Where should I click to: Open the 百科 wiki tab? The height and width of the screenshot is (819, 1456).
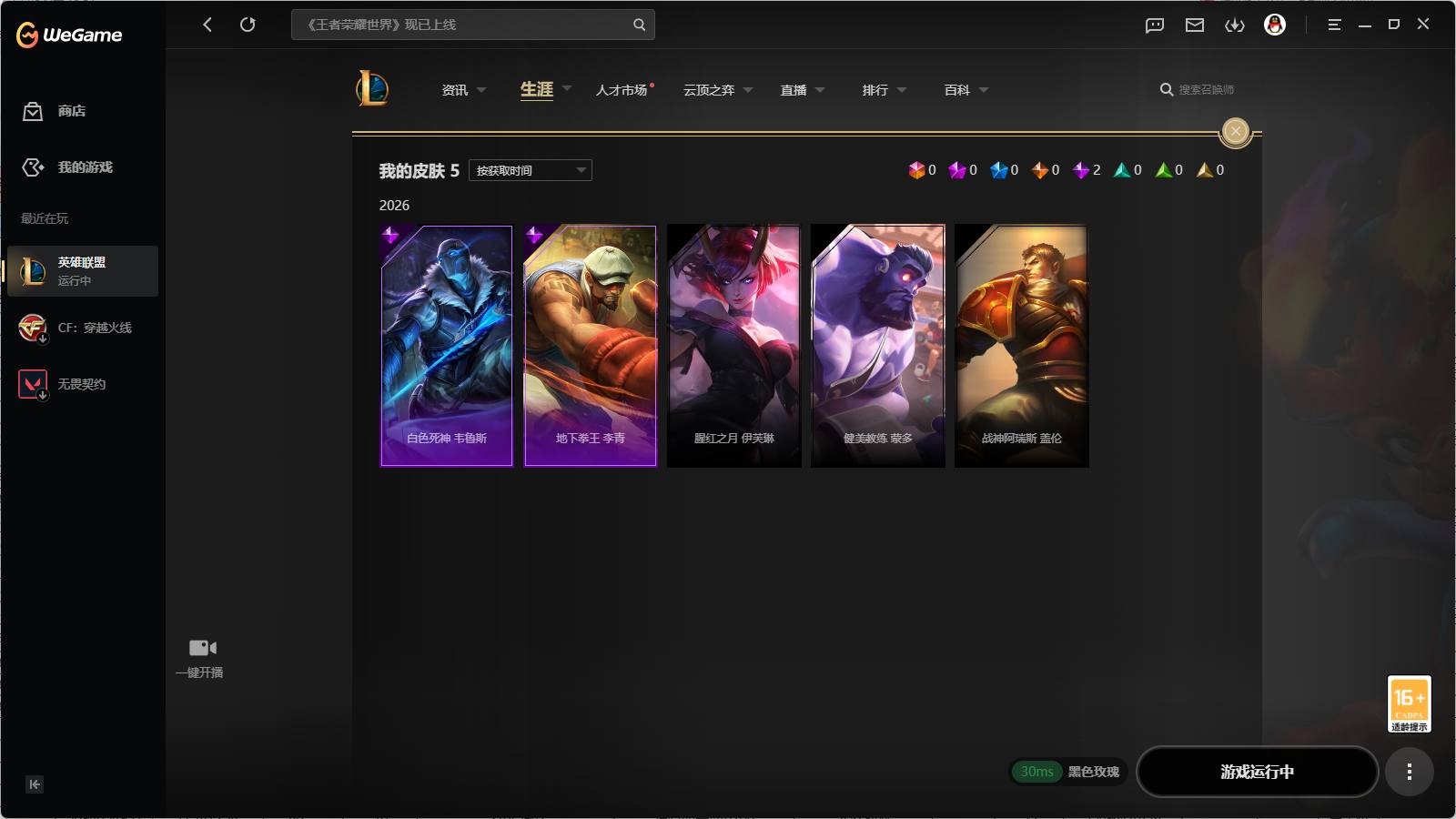click(x=957, y=90)
